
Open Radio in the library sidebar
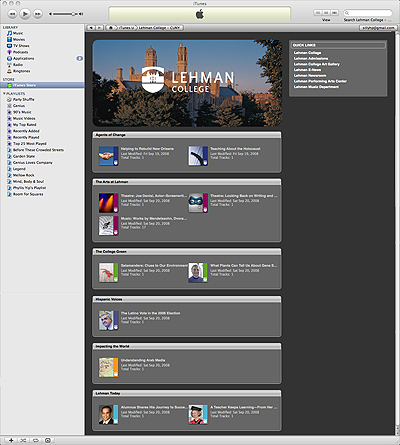18,65
